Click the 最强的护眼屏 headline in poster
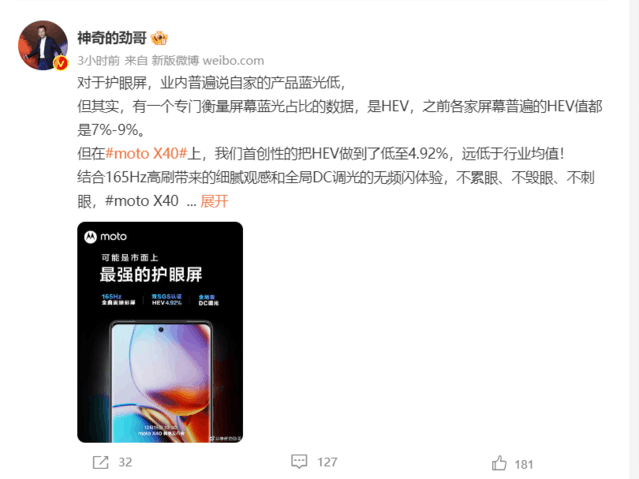 point(151,274)
